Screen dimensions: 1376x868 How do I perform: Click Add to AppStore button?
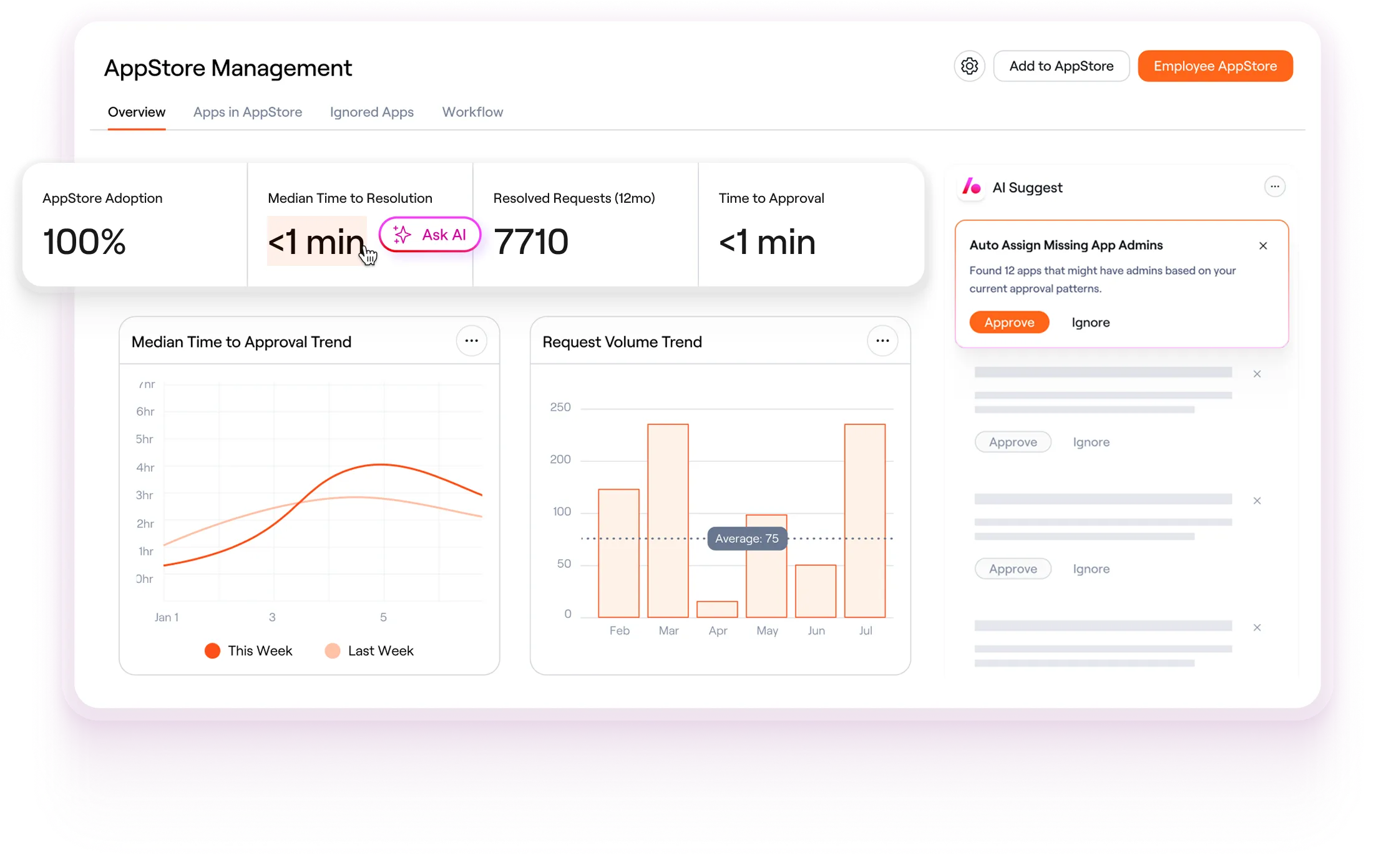[1061, 66]
